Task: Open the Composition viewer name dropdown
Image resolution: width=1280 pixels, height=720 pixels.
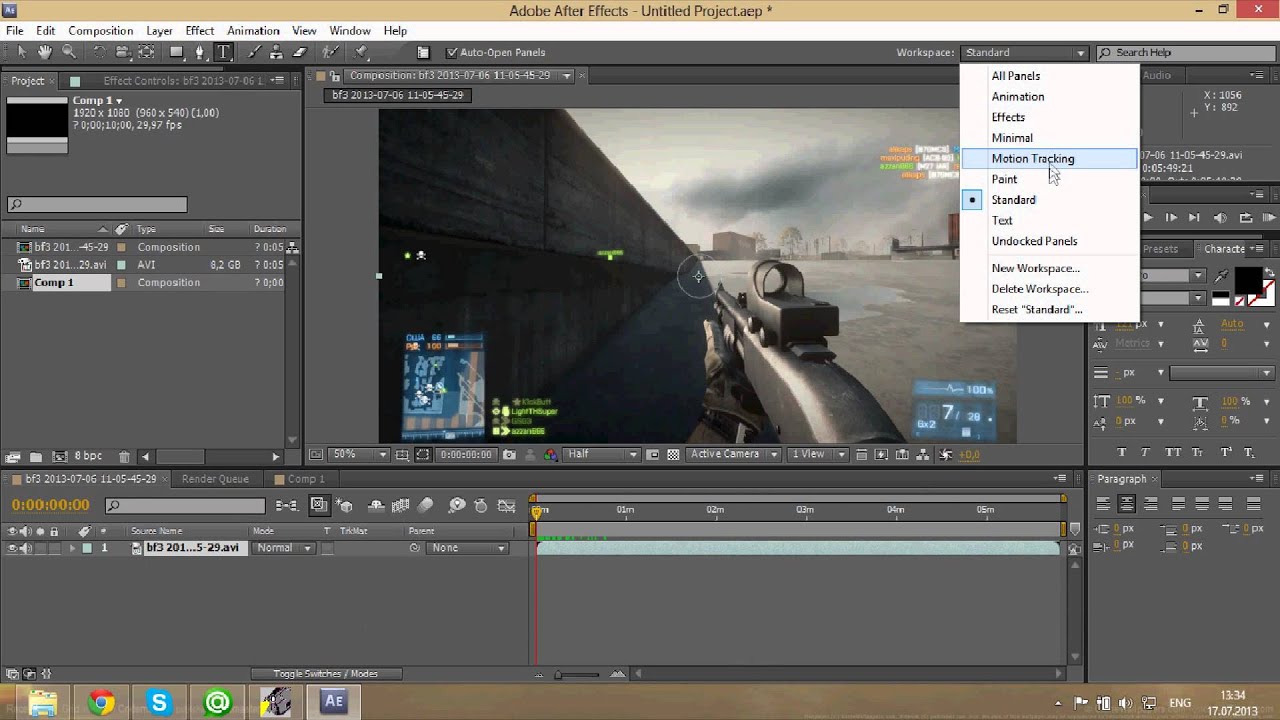Action: 460,75
